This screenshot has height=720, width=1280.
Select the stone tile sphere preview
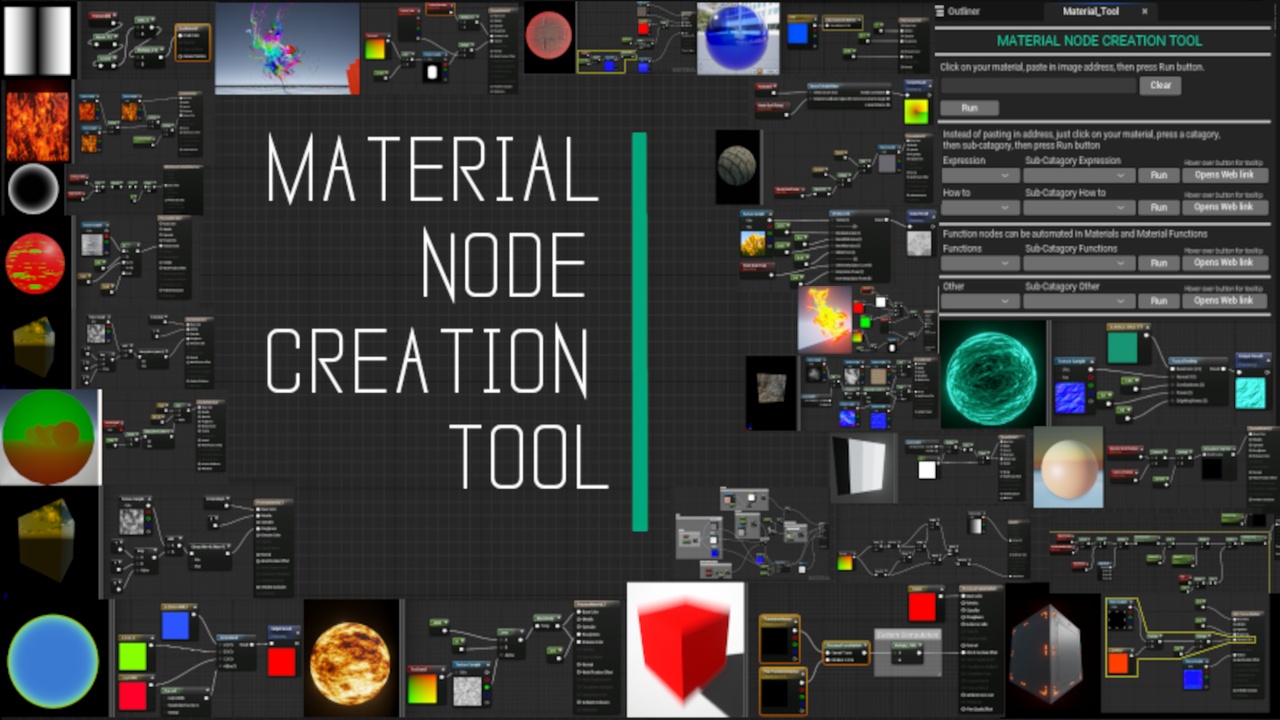(x=738, y=167)
